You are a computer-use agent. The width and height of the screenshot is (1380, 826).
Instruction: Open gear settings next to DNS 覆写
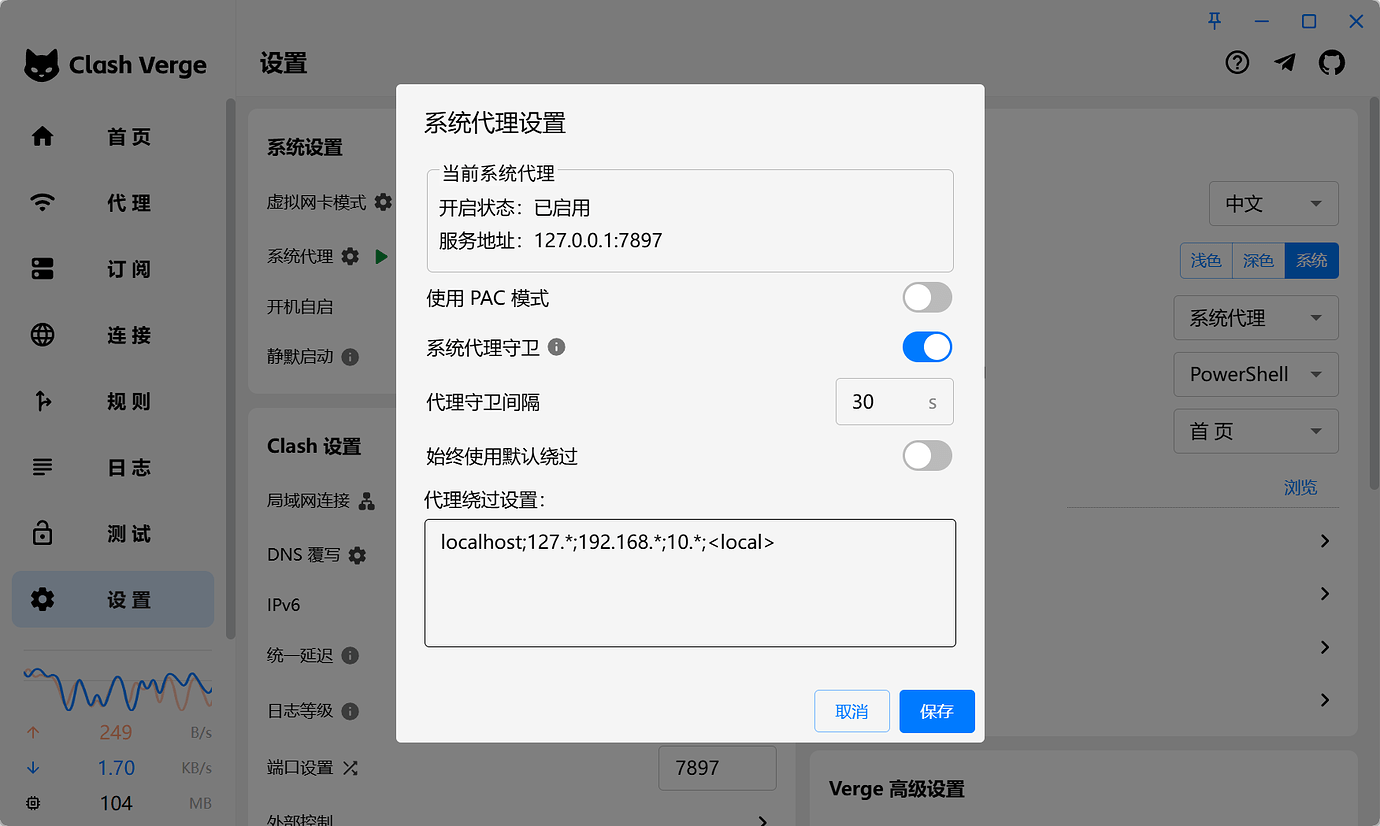pos(357,554)
